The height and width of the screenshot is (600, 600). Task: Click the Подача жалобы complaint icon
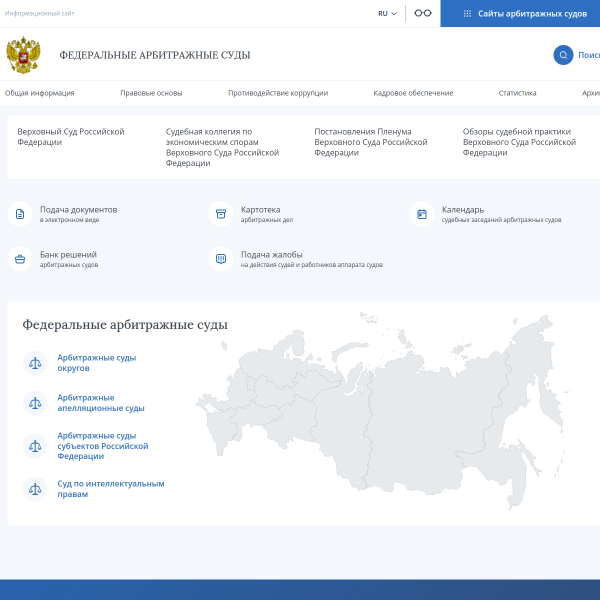coord(221,259)
